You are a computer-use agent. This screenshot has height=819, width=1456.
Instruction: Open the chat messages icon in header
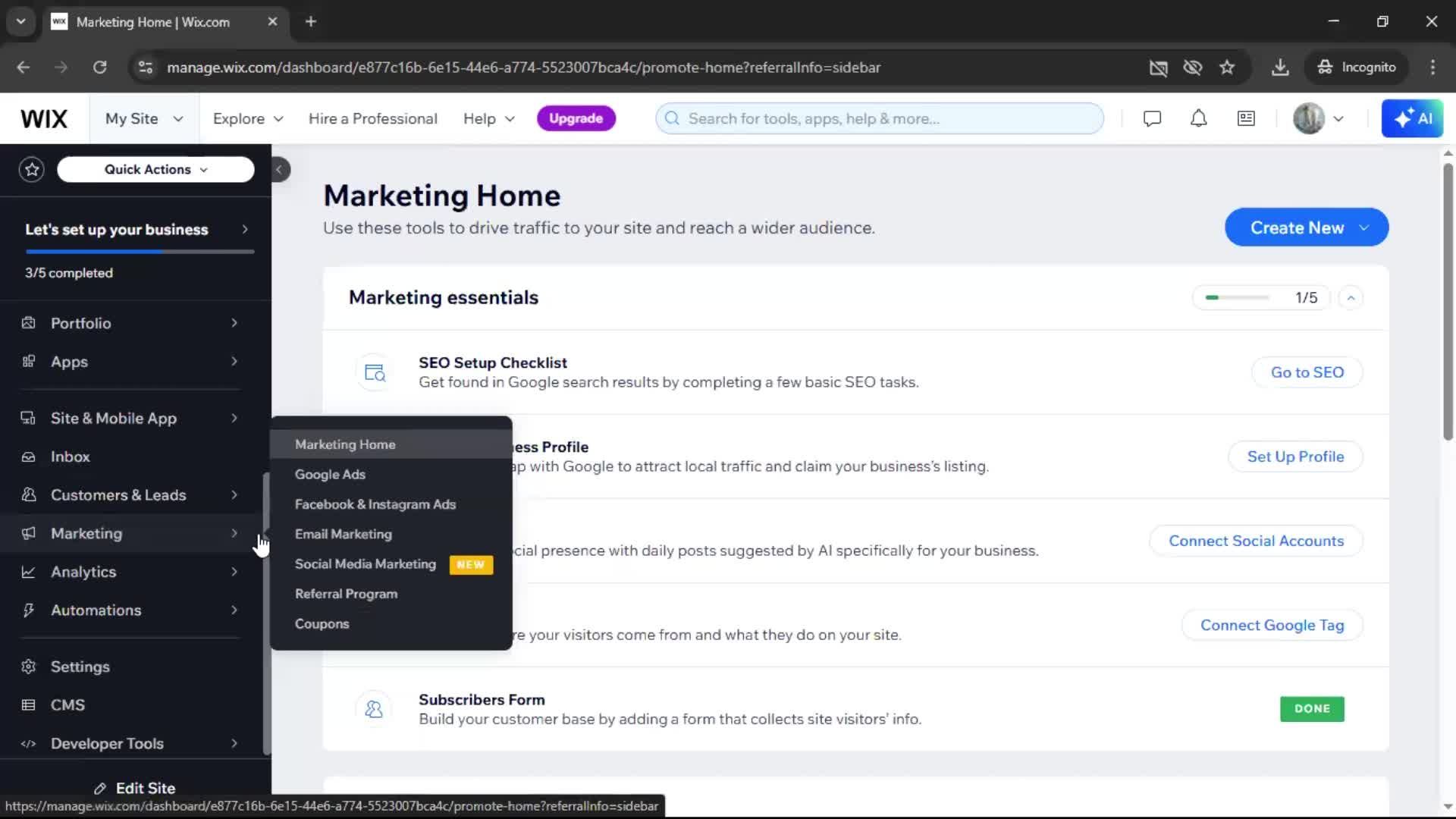pos(1152,119)
